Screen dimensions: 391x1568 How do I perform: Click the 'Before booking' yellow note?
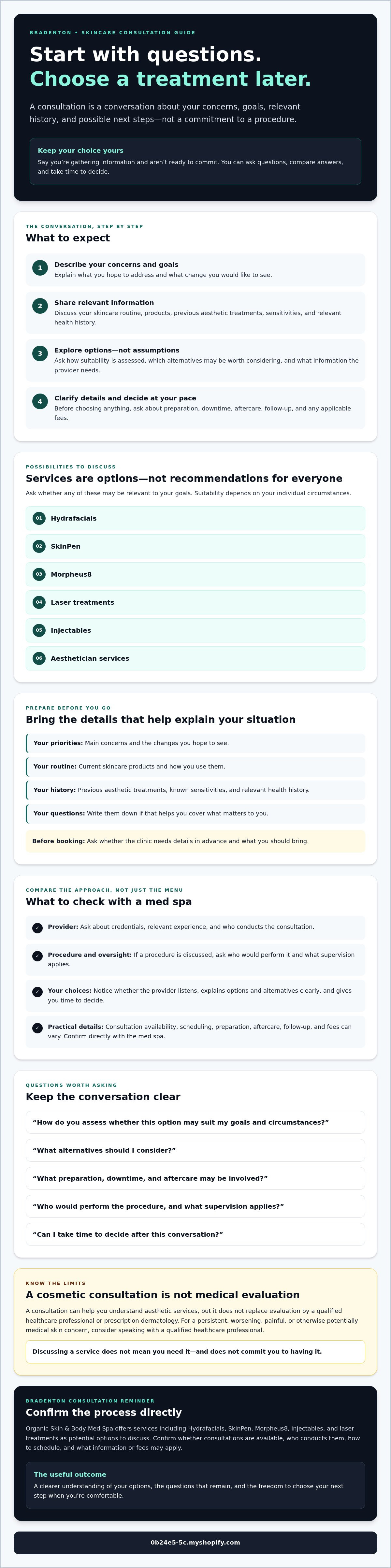click(195, 841)
